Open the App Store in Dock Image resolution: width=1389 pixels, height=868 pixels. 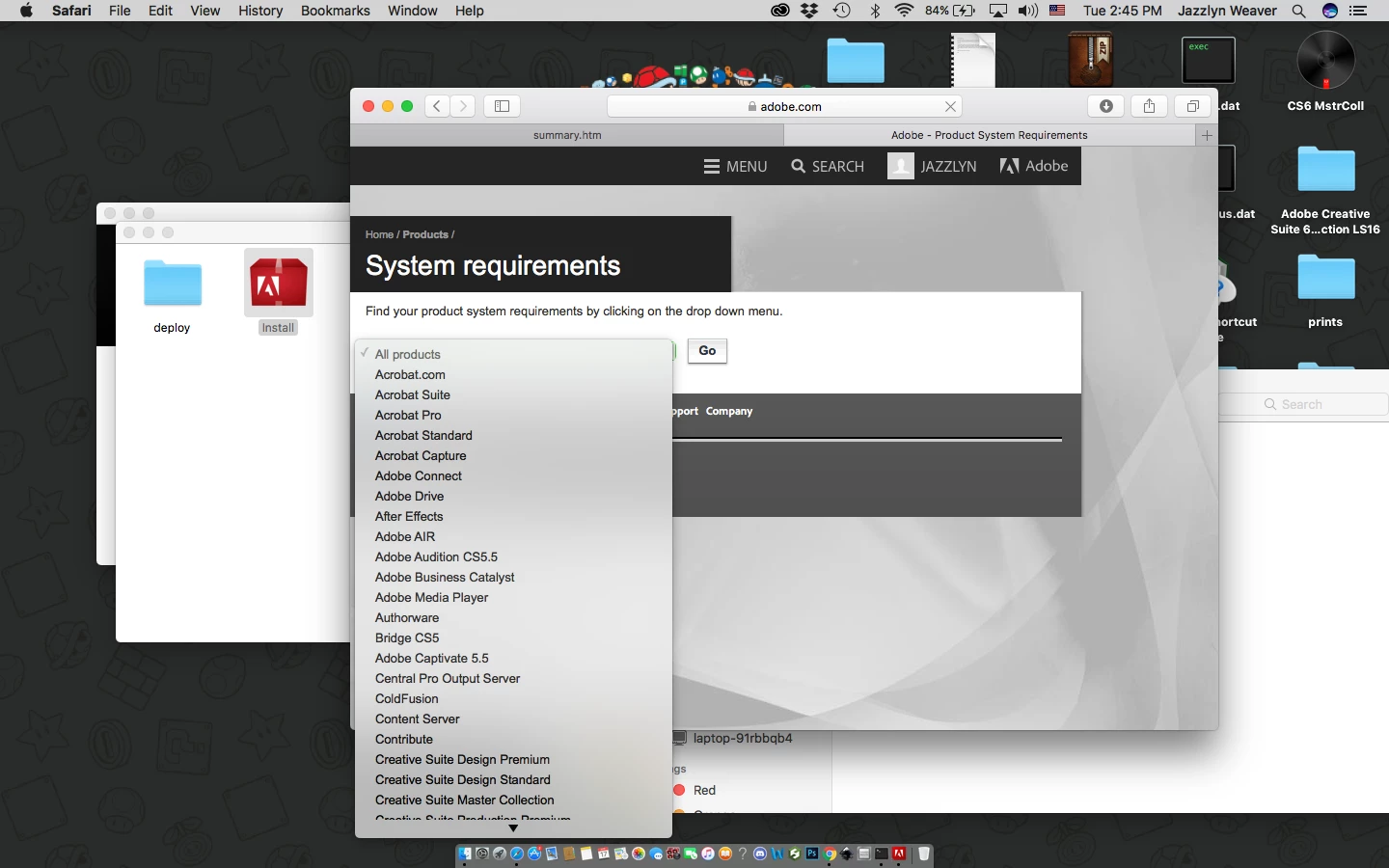click(534, 854)
